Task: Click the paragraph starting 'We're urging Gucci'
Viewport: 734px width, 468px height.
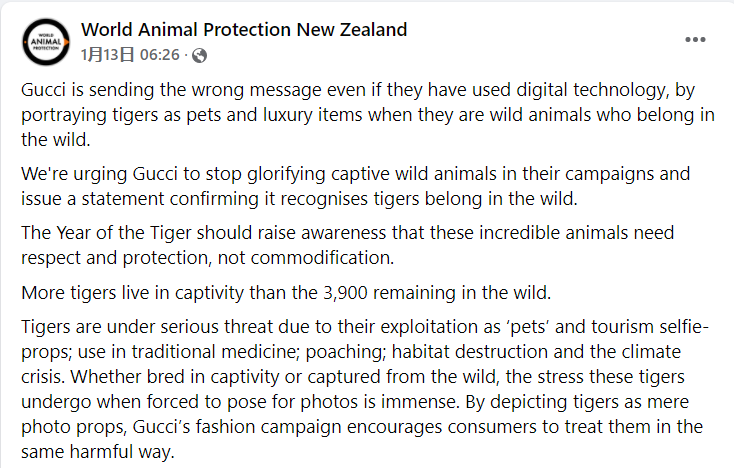Action: pyautogui.click(x=356, y=186)
